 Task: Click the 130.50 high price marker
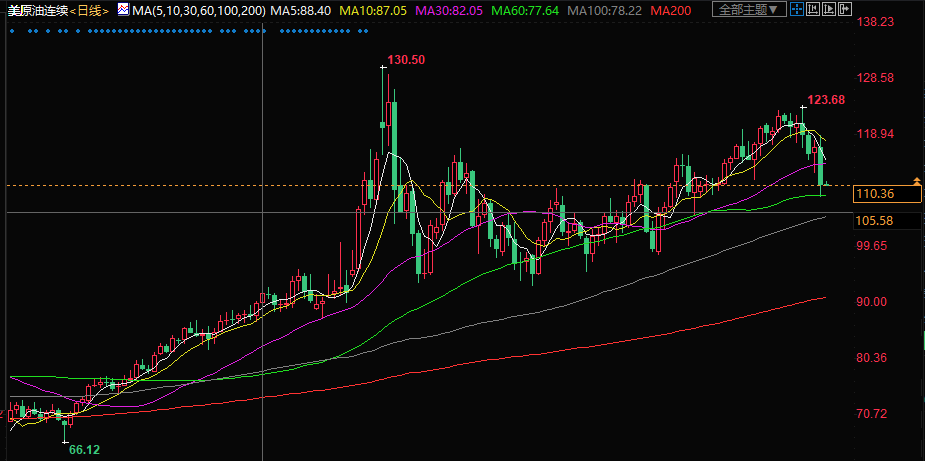point(407,60)
